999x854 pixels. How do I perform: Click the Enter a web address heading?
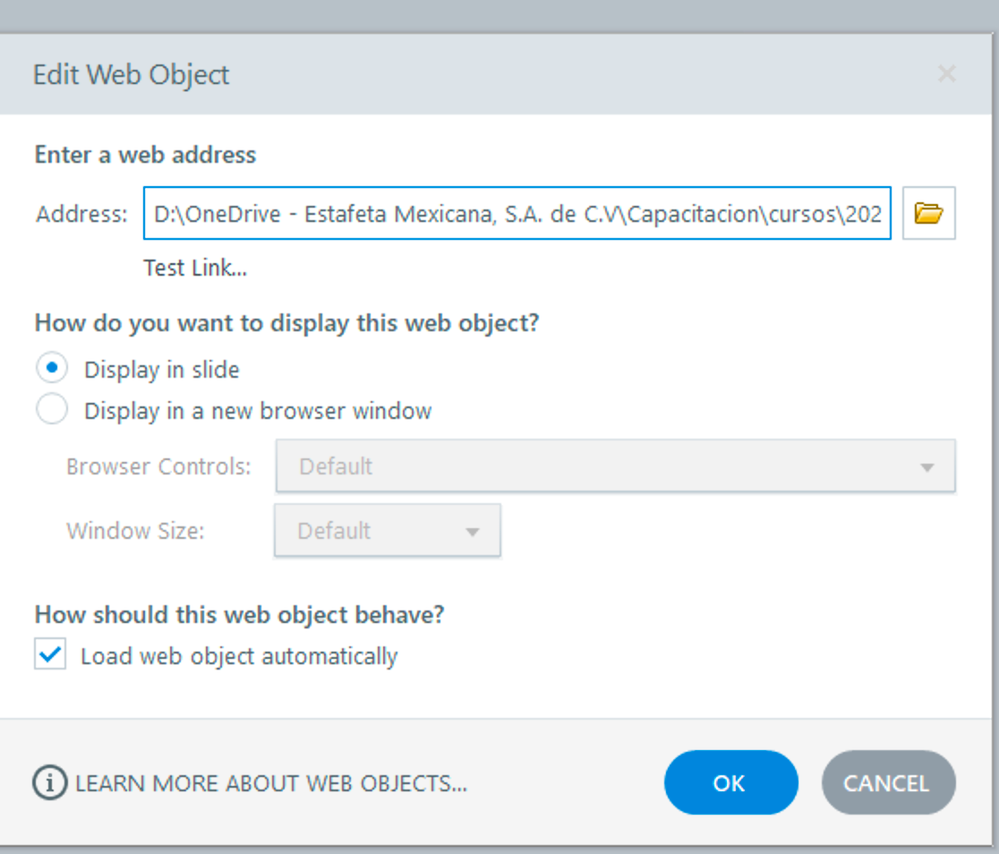click(x=145, y=155)
